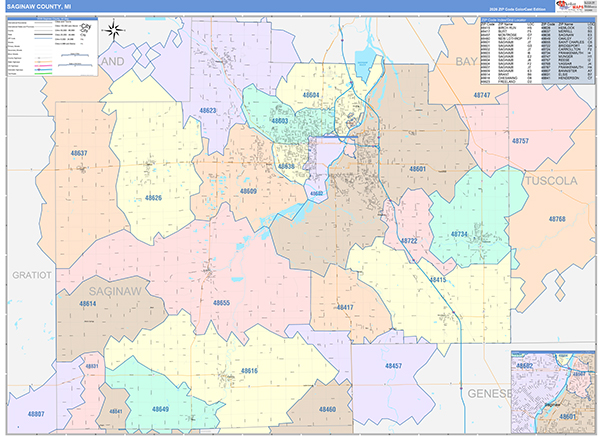The image size is (600, 436).
Task: Select ZIP code label 48609
Action: pos(248,191)
